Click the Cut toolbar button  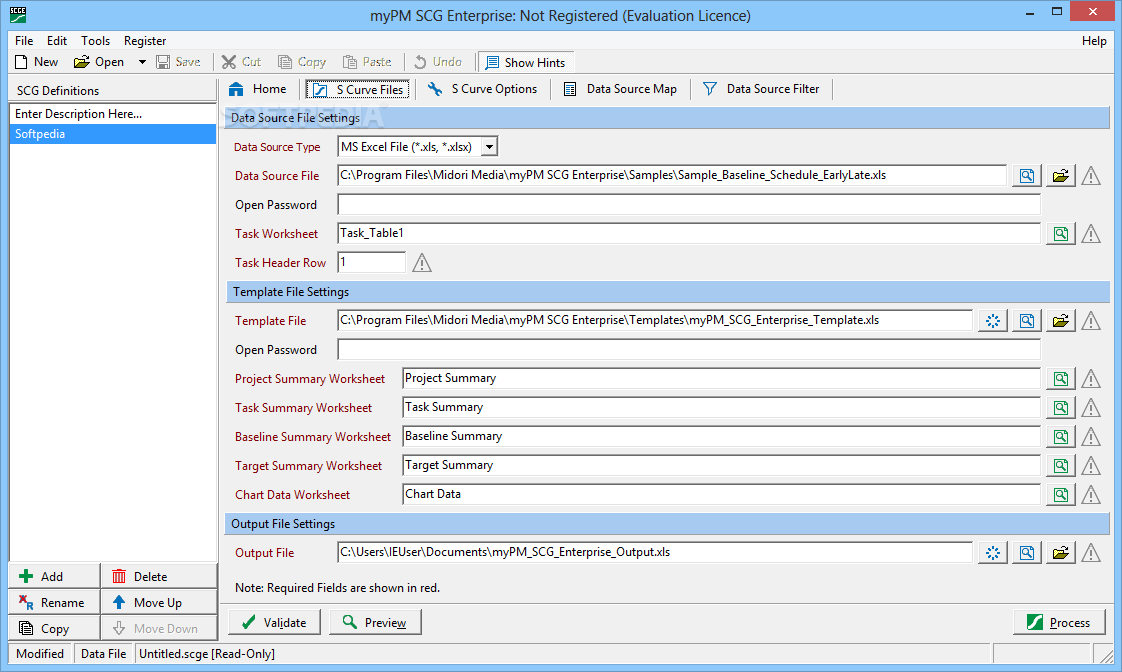(241, 62)
